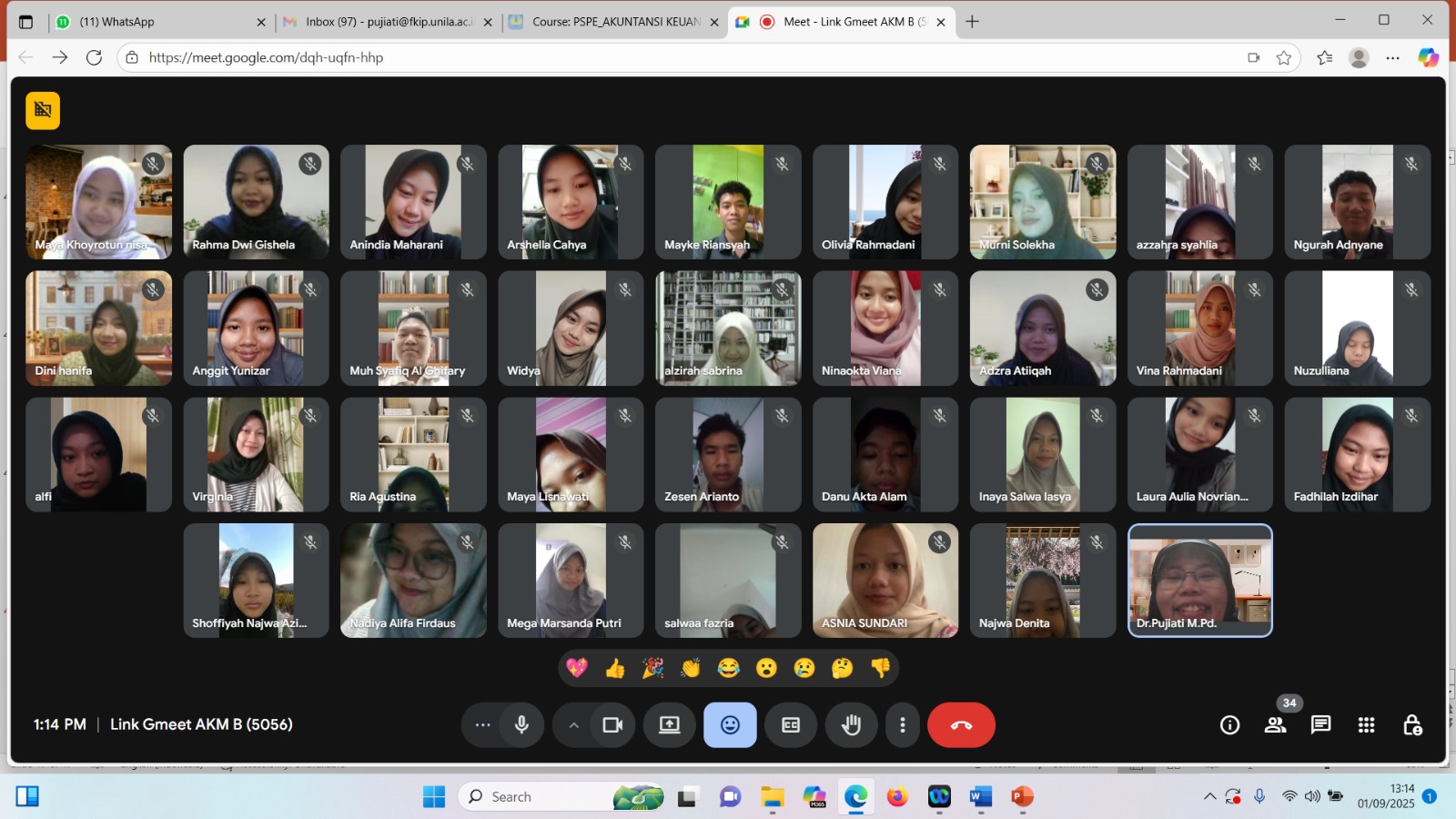Toggle closed captions
This screenshot has width=1456, height=819.
click(791, 725)
